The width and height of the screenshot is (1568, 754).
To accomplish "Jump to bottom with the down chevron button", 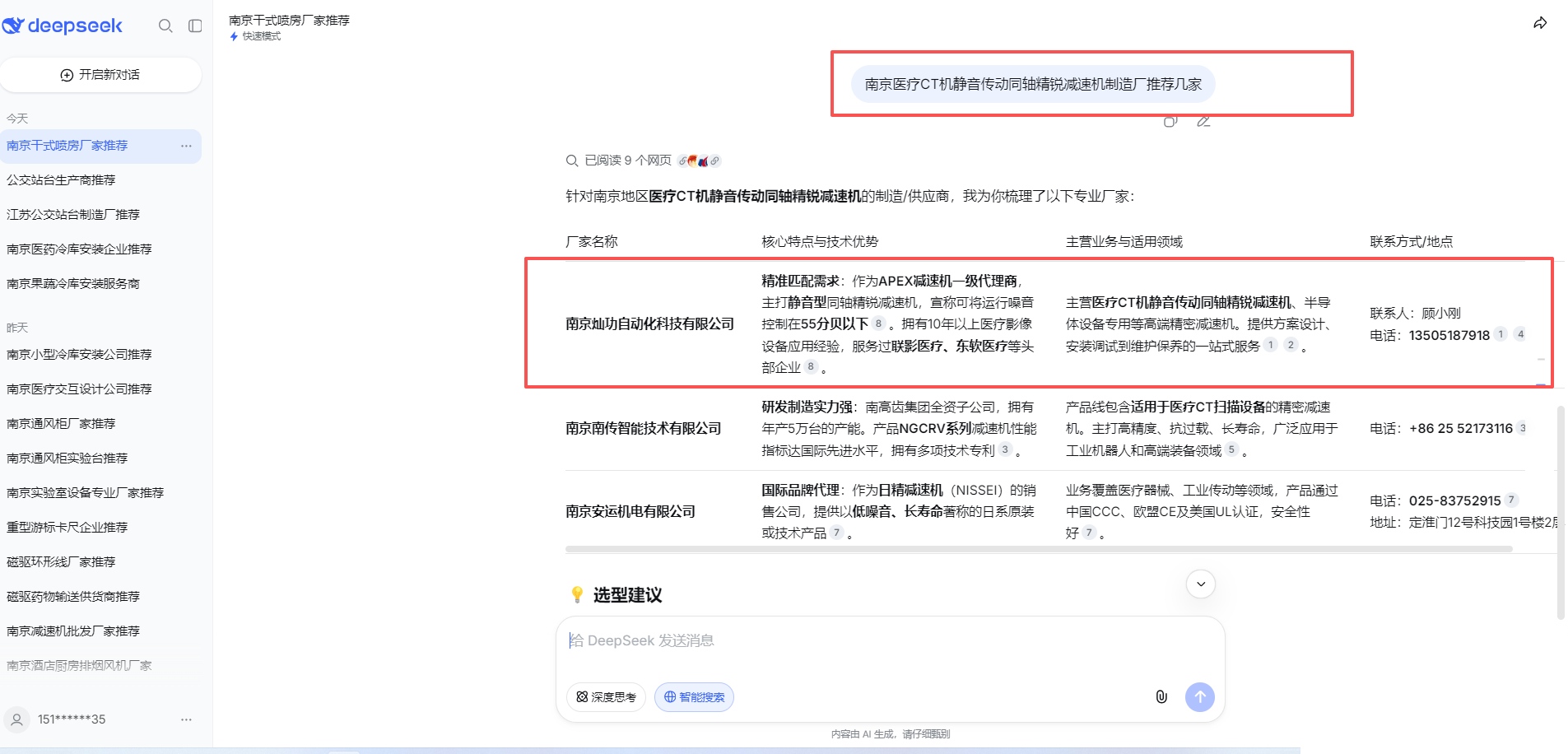I will [x=1201, y=584].
